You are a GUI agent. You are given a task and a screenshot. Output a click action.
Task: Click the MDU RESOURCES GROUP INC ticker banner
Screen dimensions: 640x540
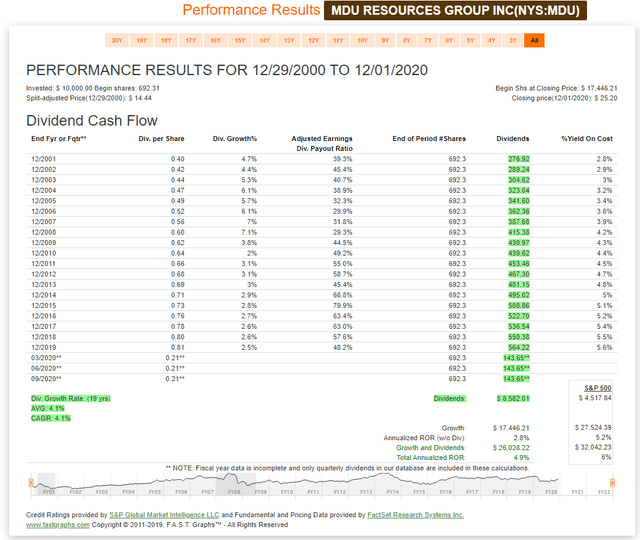coord(455,10)
